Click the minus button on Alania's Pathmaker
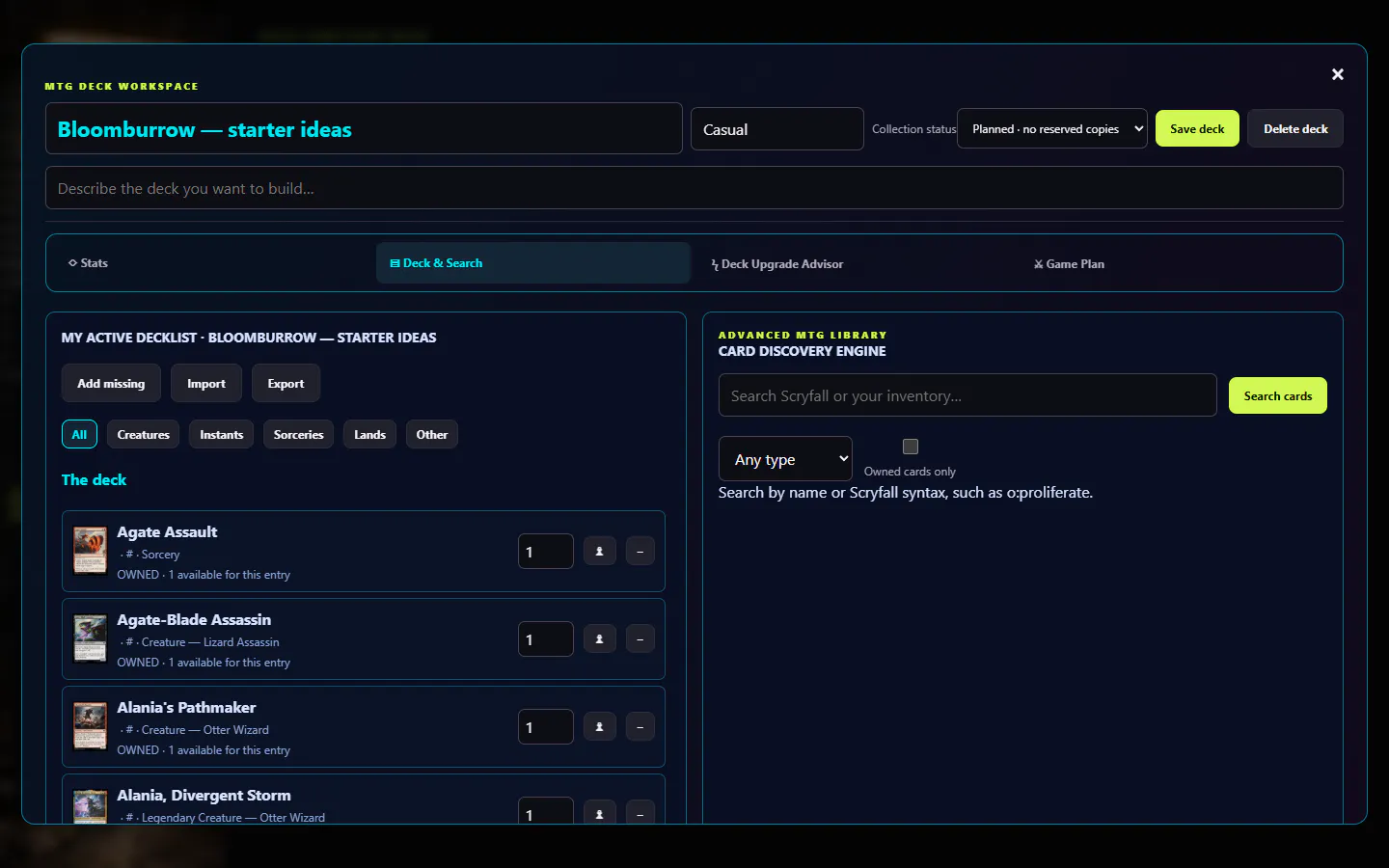 coord(640,727)
